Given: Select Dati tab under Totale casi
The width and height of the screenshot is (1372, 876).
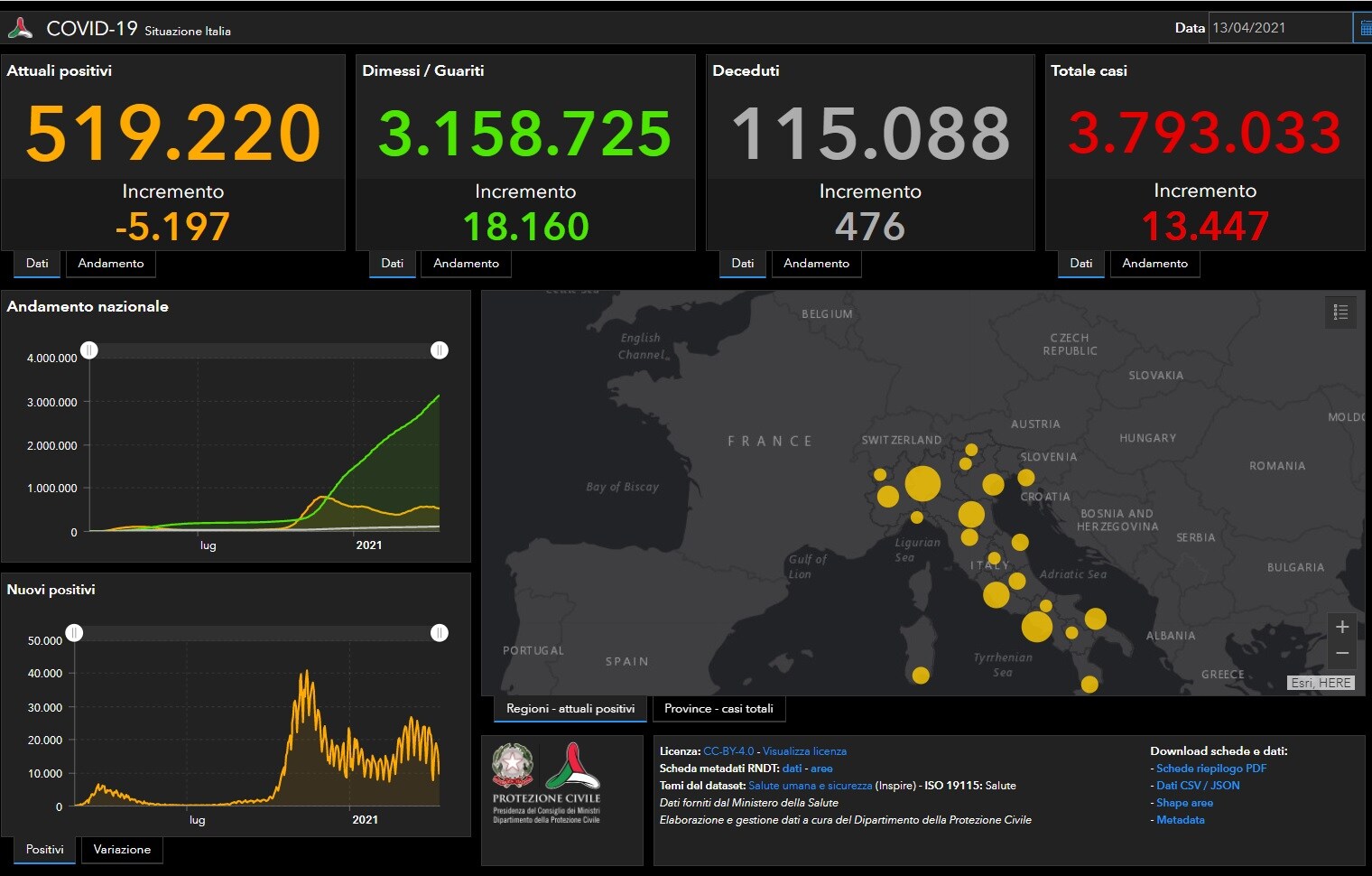Looking at the screenshot, I should pyautogui.click(x=1081, y=264).
